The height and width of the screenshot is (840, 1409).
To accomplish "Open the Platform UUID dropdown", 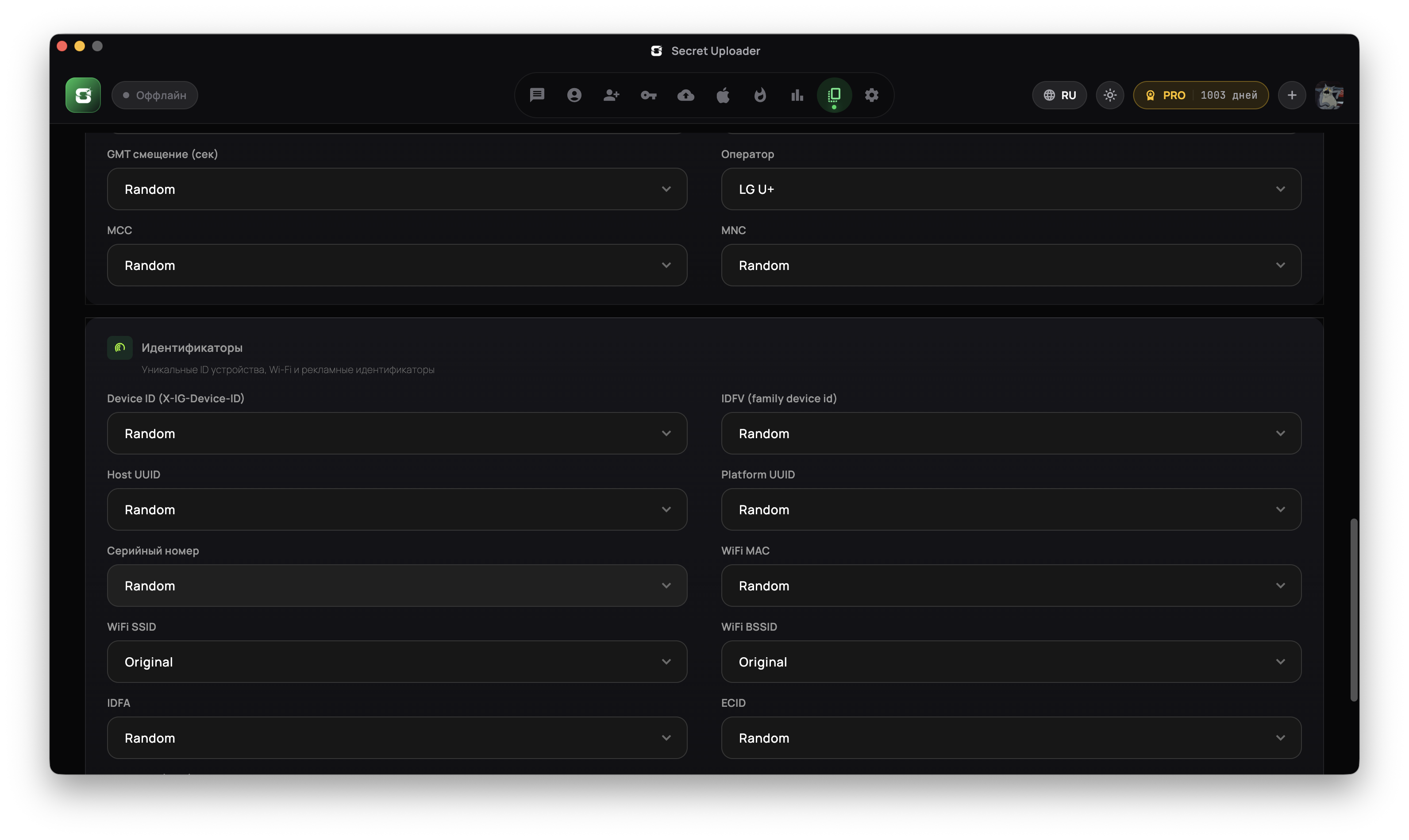I will tap(1011, 509).
